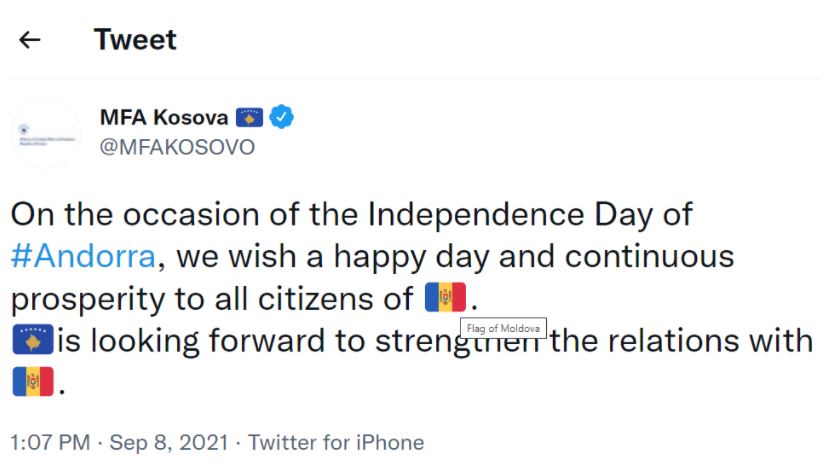Click Kosovo flag emoji before "is looking forward"
Screen dimensions: 821x467
pyautogui.click(x=32, y=340)
